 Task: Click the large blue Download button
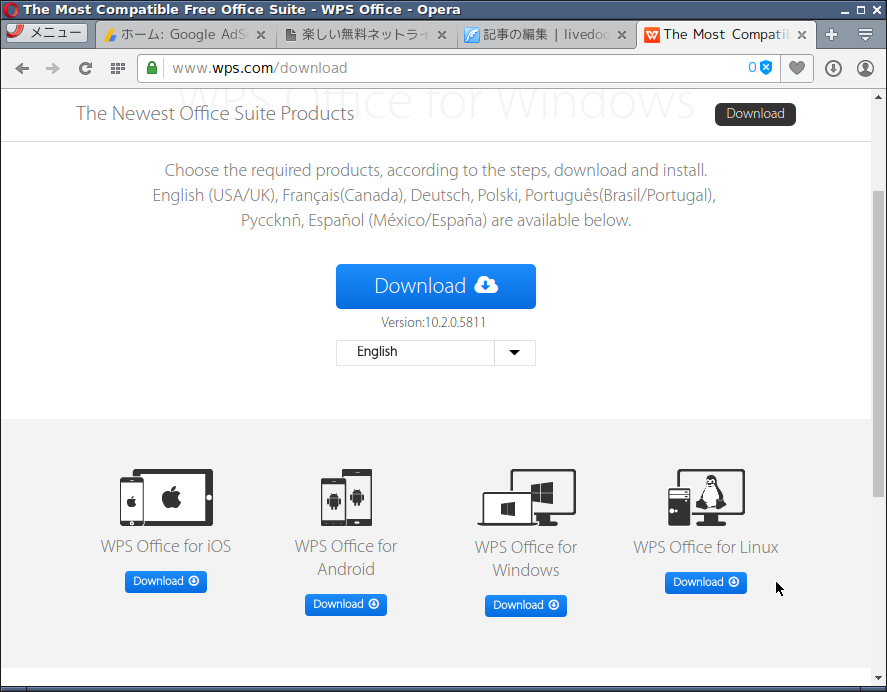pyautogui.click(x=436, y=286)
